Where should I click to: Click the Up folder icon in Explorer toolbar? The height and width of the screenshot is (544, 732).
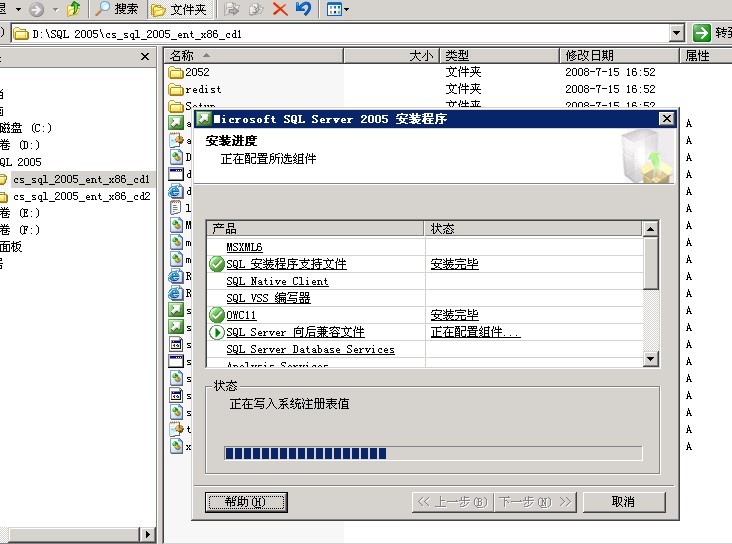pos(73,8)
